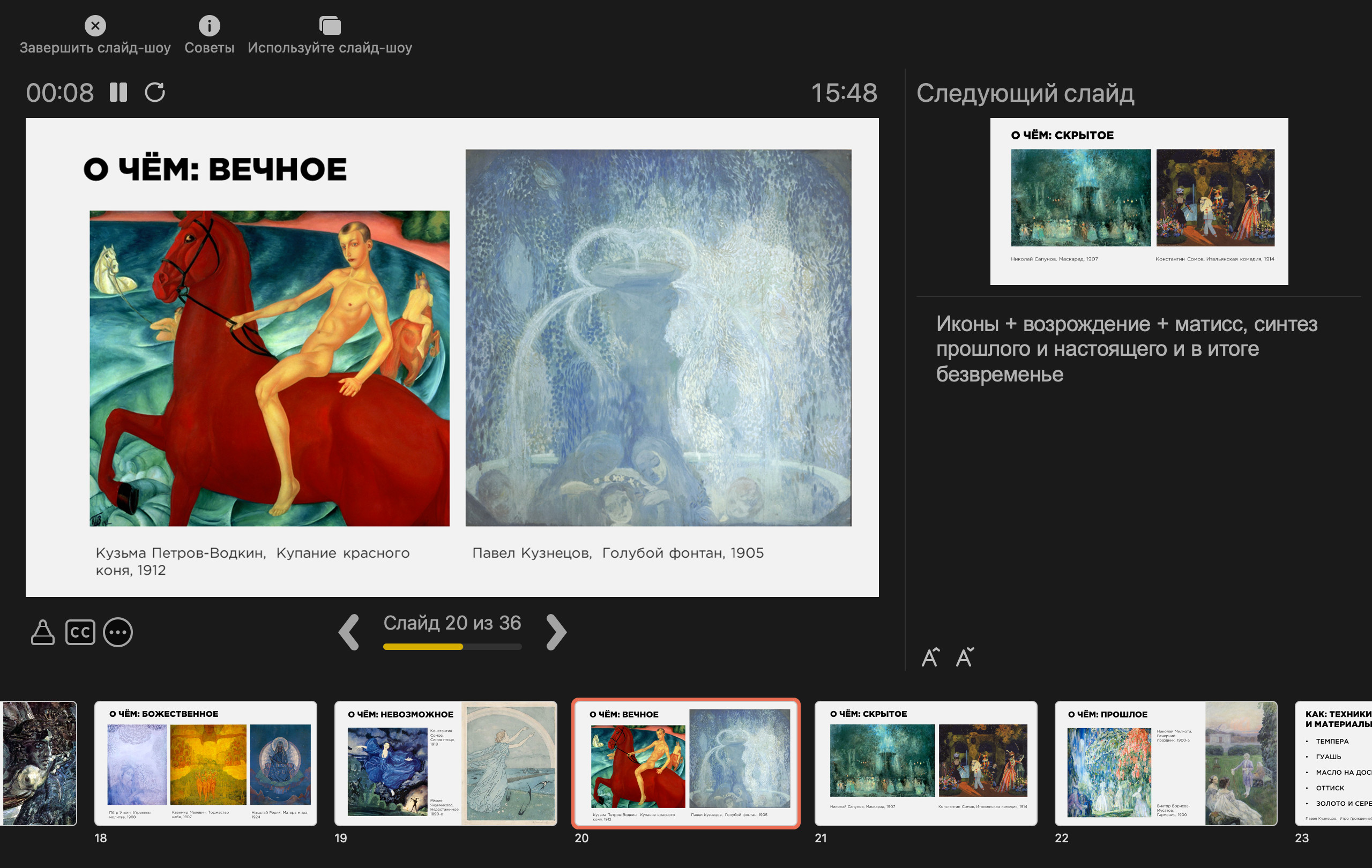The image size is (1372, 868).
Task: Click the Используйте слайд-шоу label
Action: 330,48
